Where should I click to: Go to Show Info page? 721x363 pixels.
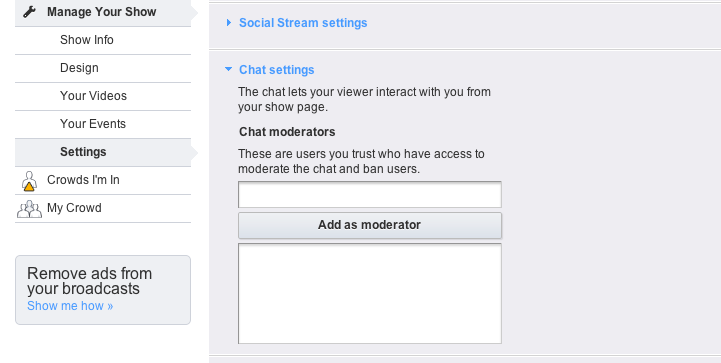(86, 40)
